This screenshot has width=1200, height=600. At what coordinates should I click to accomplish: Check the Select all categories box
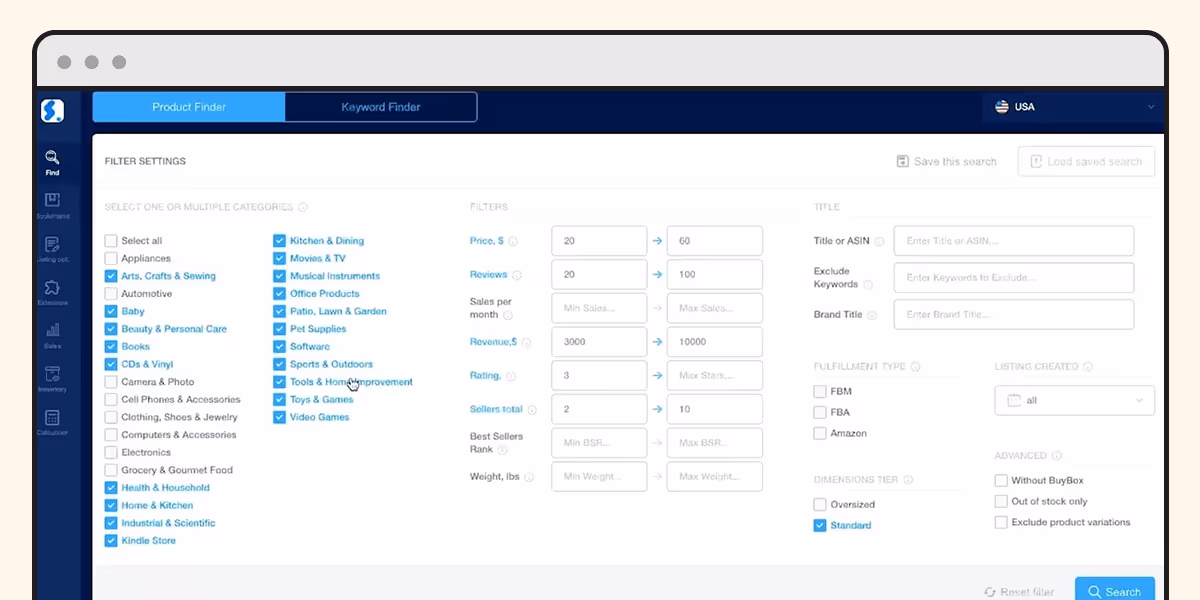pyautogui.click(x=111, y=241)
